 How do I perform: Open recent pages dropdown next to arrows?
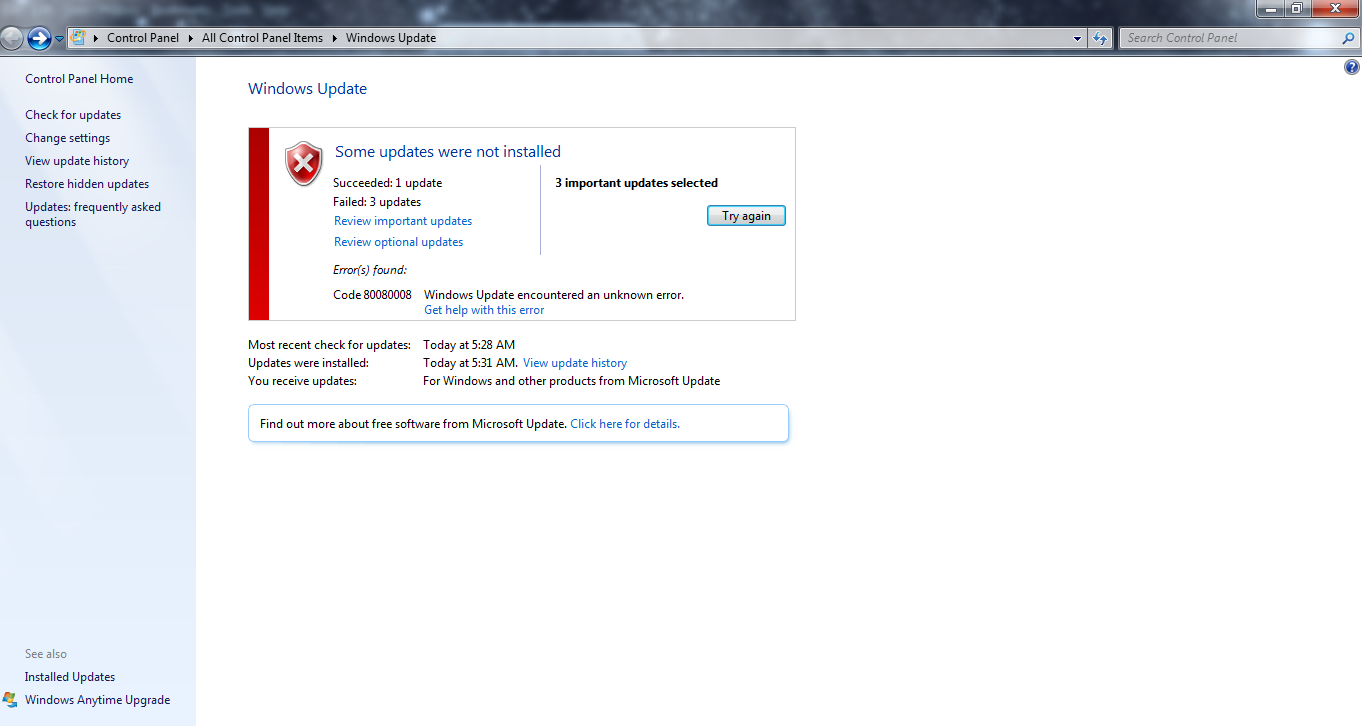(59, 38)
